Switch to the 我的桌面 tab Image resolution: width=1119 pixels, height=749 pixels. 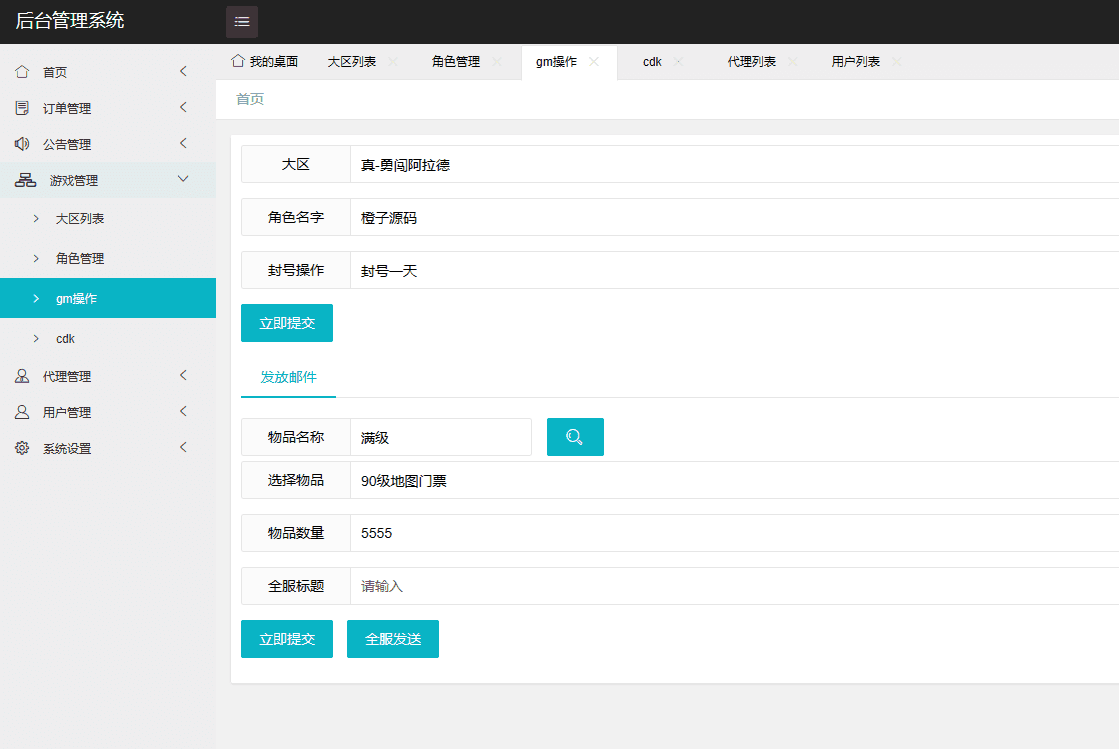pos(265,61)
